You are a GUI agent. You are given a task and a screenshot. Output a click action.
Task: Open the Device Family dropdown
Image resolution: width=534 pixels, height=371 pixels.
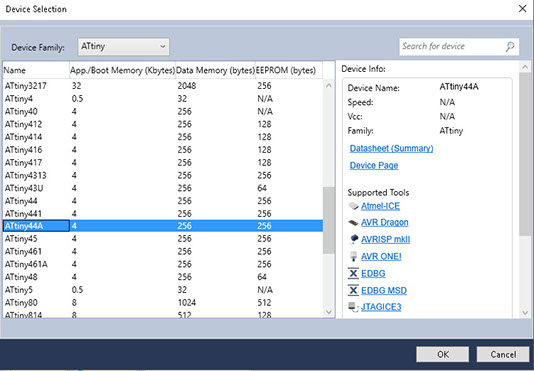[123, 46]
